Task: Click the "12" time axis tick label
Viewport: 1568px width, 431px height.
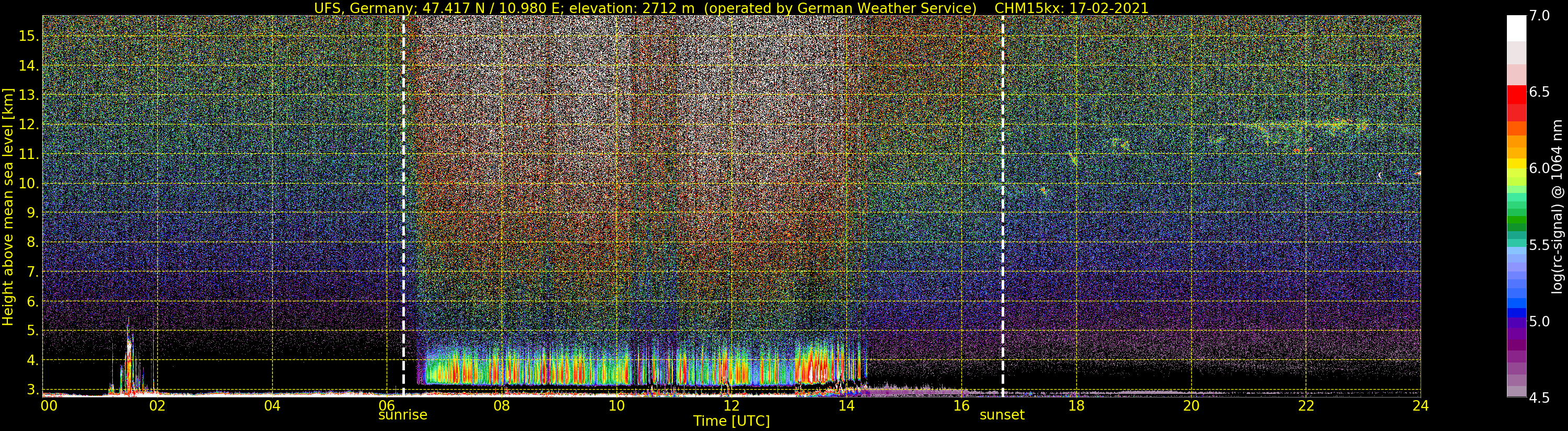Action: [x=731, y=405]
